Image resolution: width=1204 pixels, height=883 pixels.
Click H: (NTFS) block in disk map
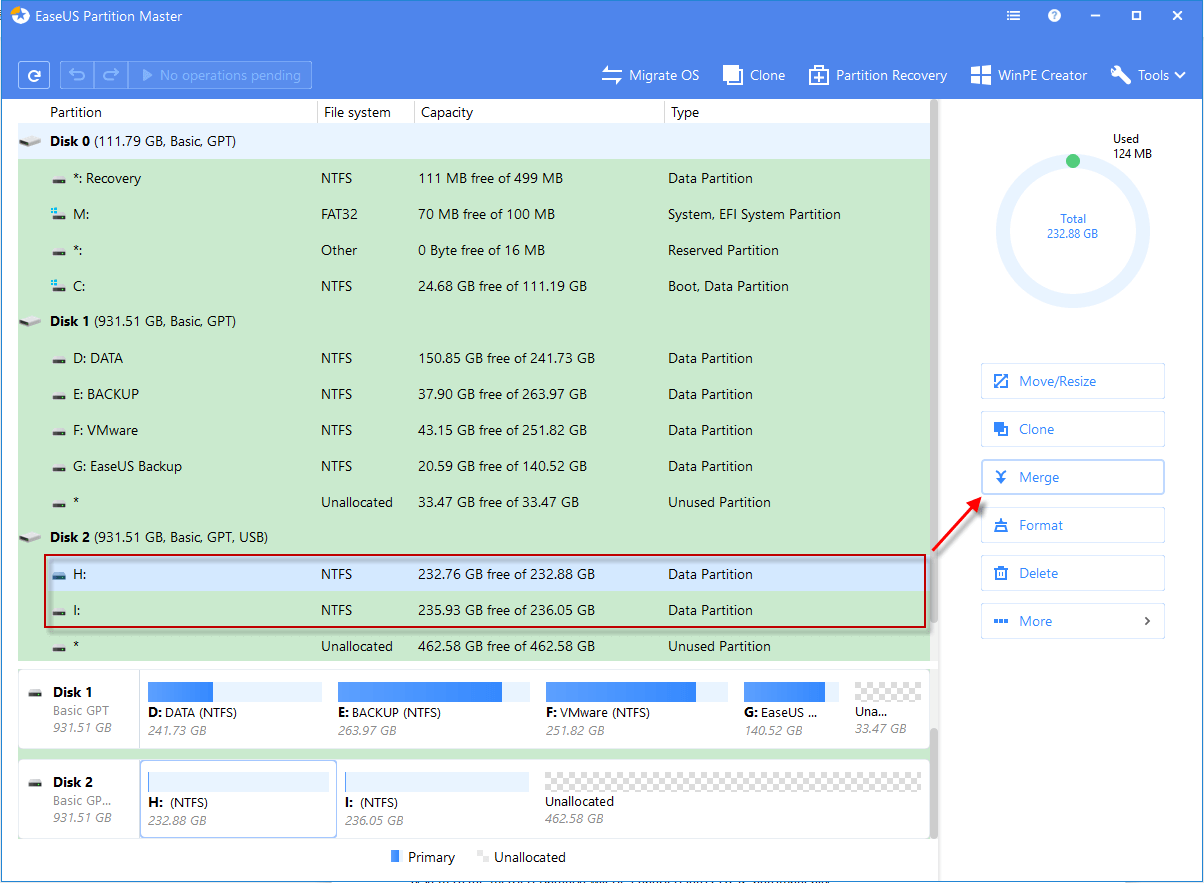click(238, 798)
